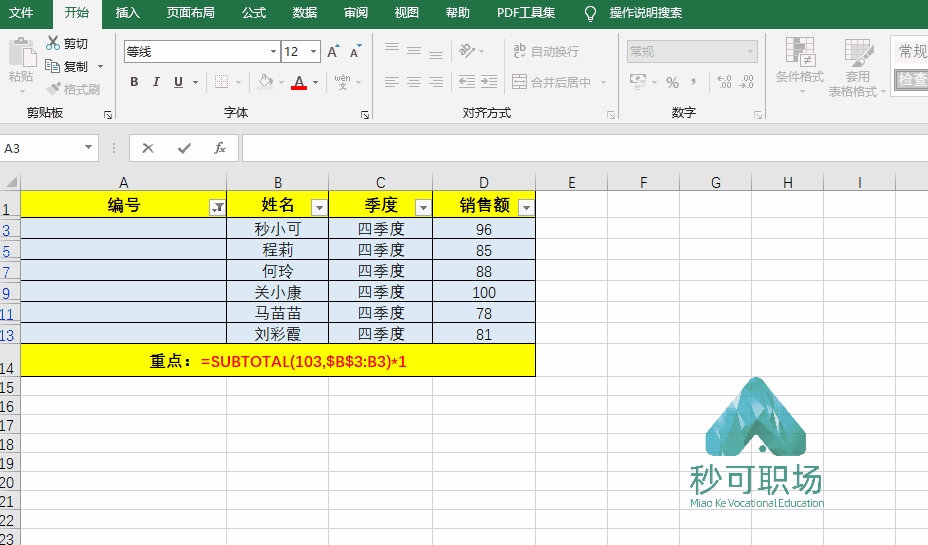Open Conditional Formatting (条件格式)
The image size is (928, 545).
pos(800,65)
